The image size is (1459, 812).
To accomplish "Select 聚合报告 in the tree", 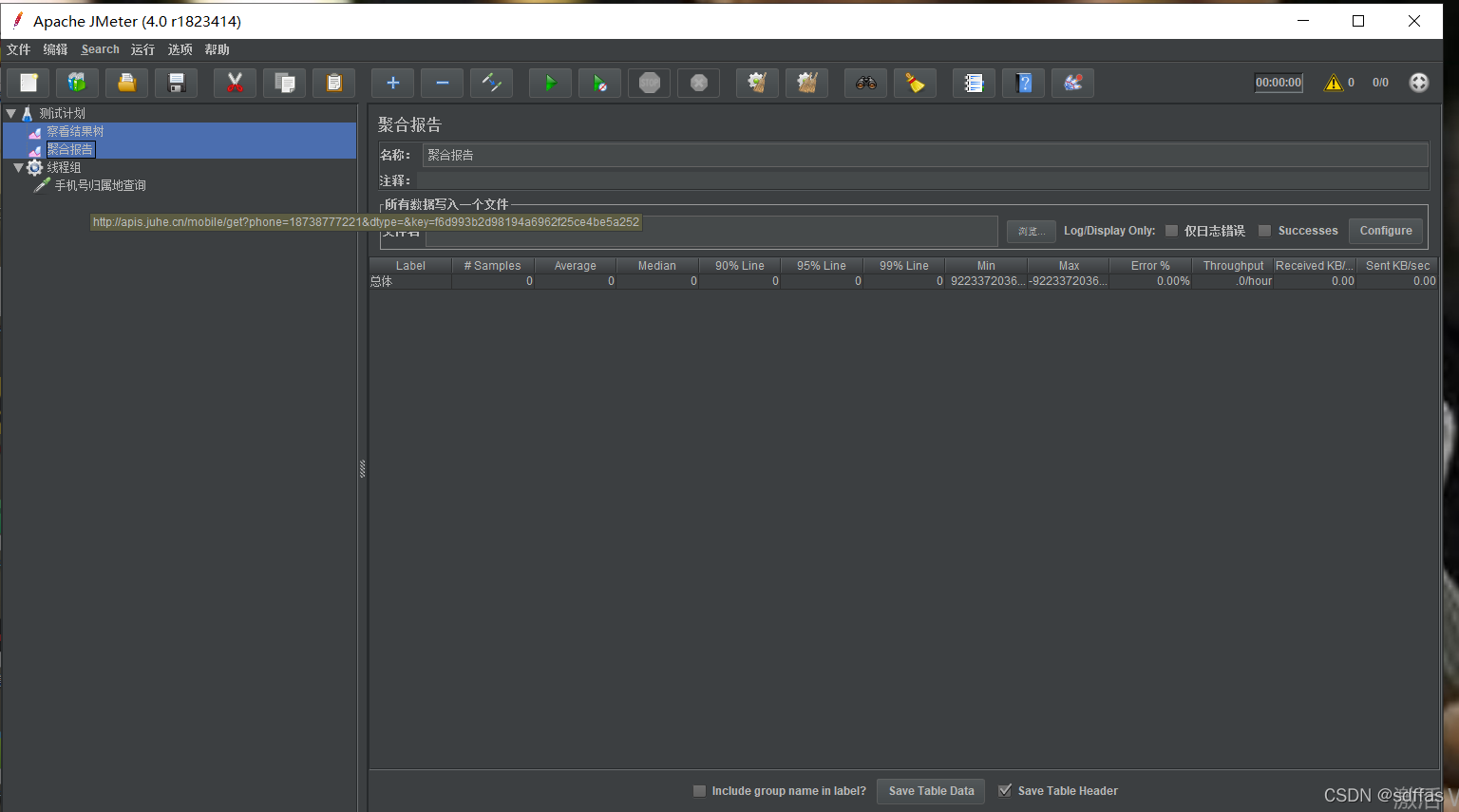I will coord(70,149).
